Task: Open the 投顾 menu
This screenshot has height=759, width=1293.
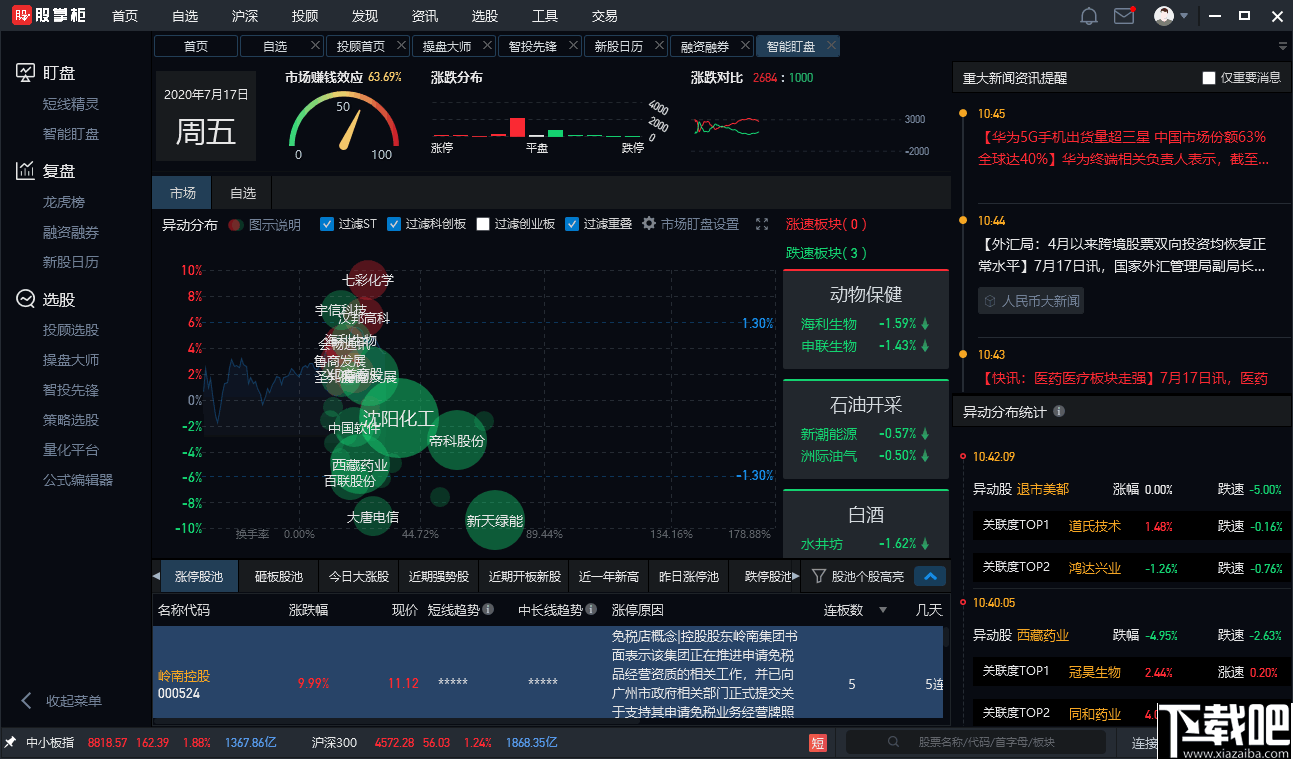Action: (x=305, y=16)
